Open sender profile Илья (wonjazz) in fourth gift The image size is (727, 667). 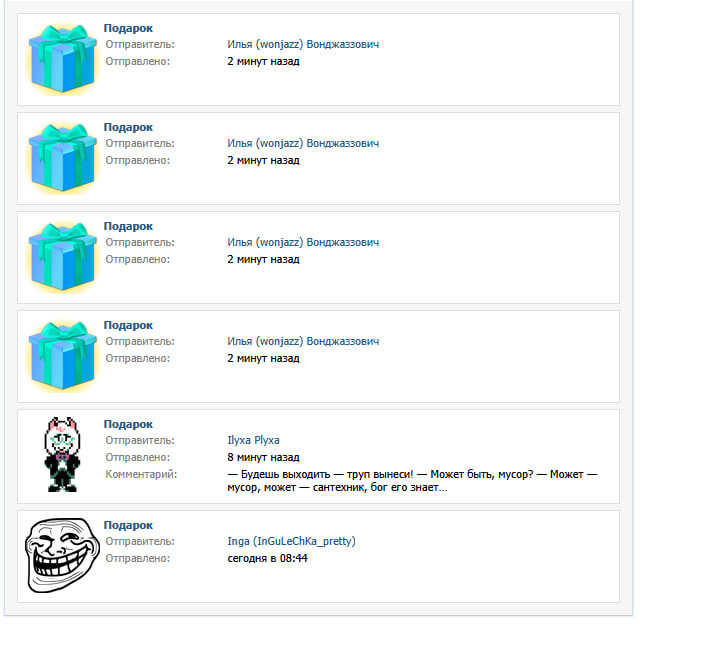pyautogui.click(x=303, y=341)
